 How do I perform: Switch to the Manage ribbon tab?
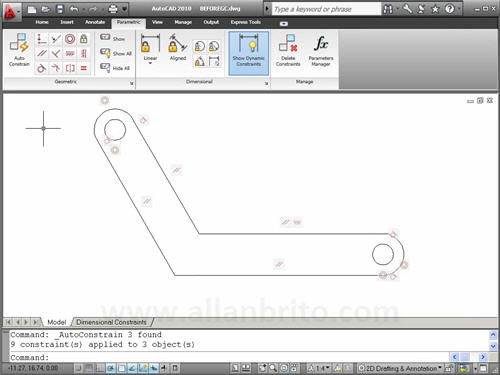[x=183, y=22]
